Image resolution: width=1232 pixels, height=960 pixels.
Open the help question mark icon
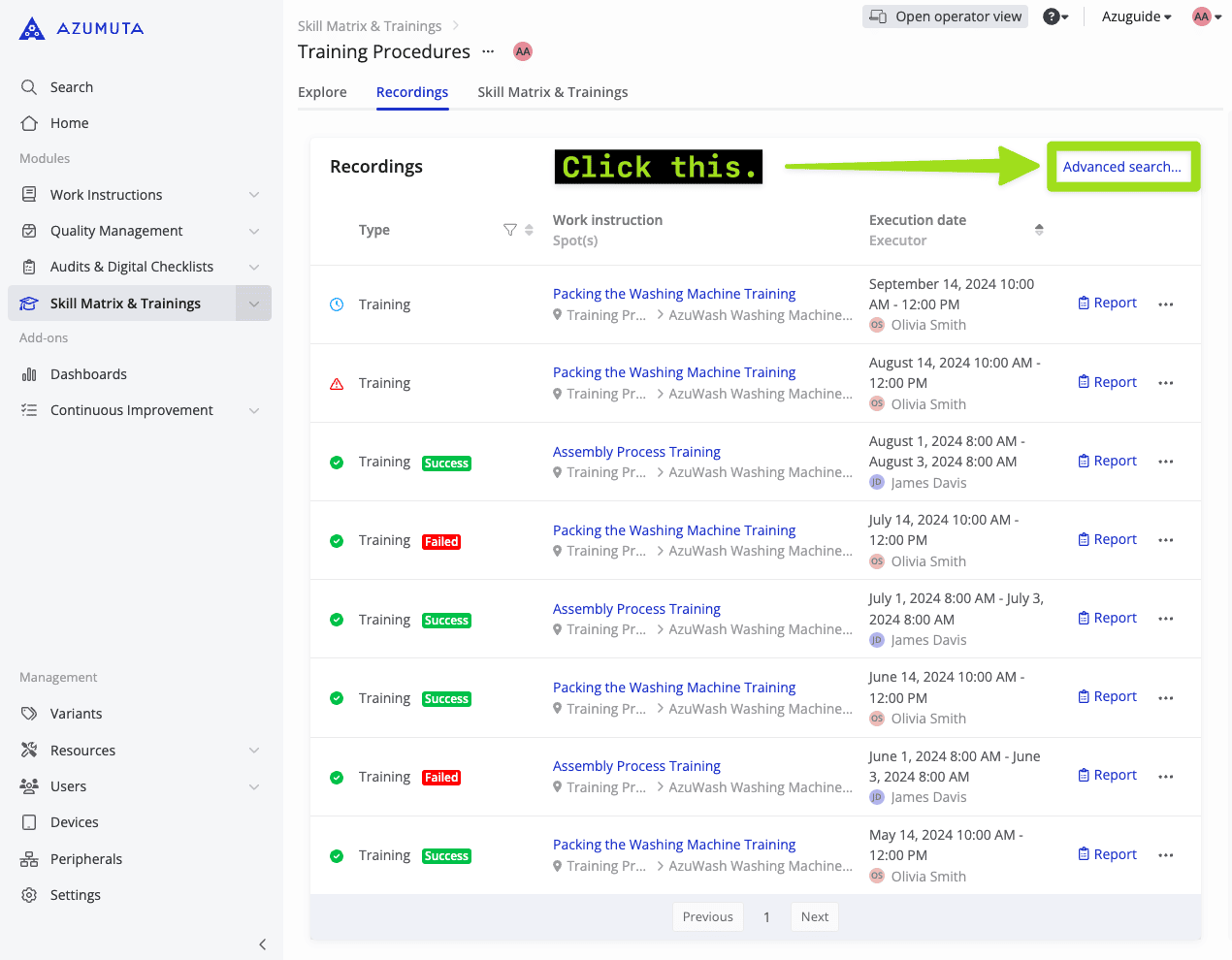(1051, 16)
